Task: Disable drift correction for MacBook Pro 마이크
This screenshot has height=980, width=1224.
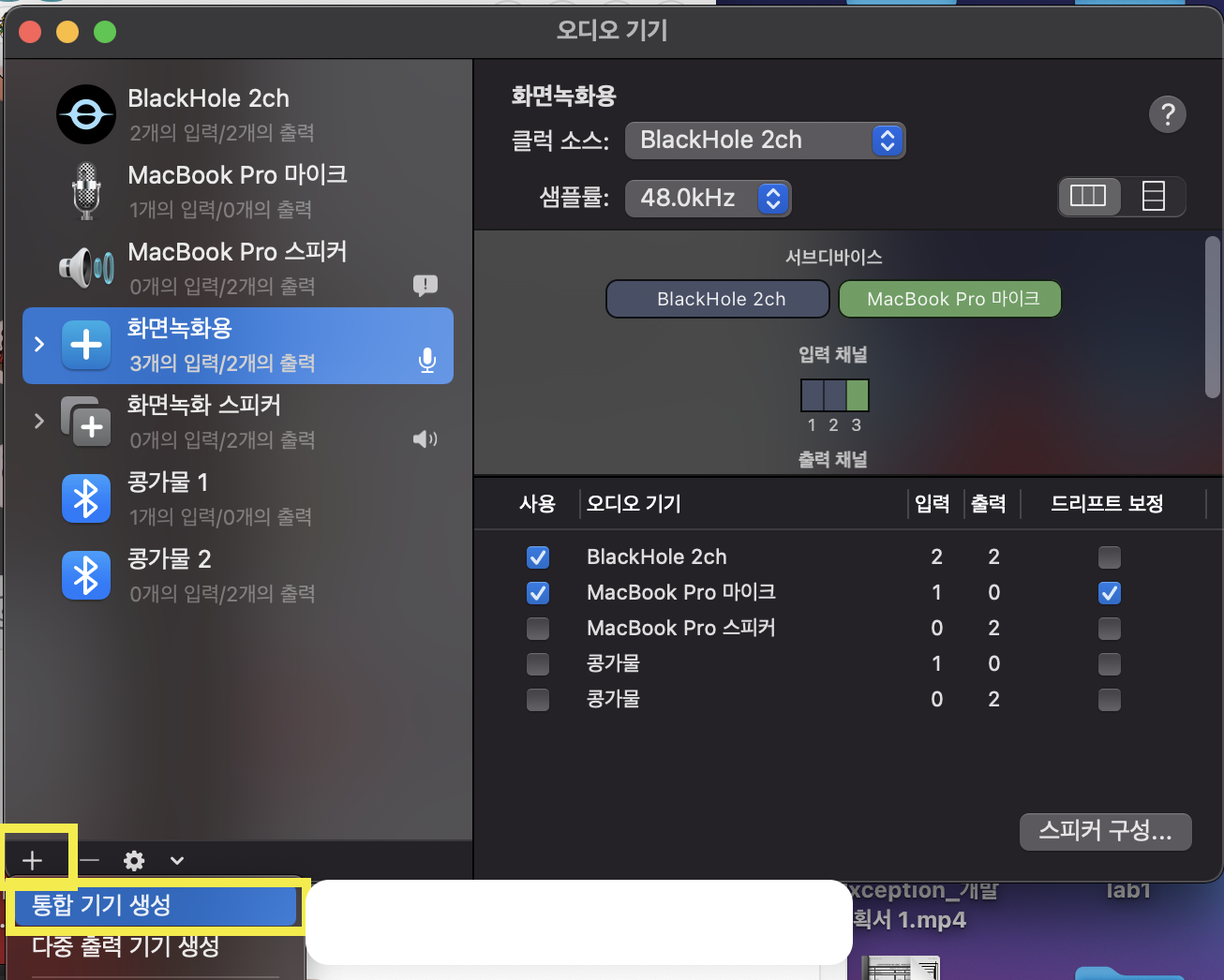Action: coord(1110,593)
